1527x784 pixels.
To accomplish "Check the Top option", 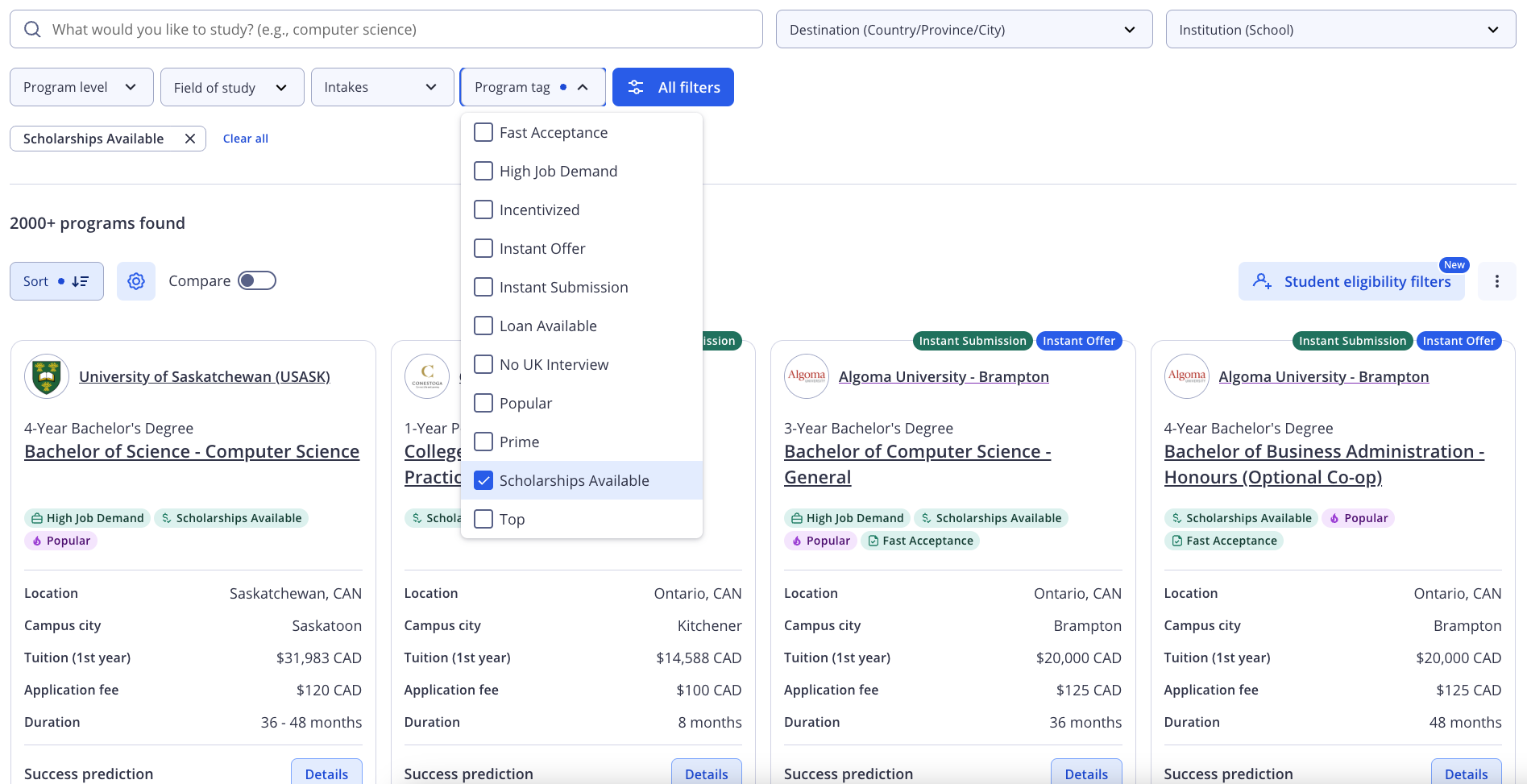I will [x=483, y=519].
